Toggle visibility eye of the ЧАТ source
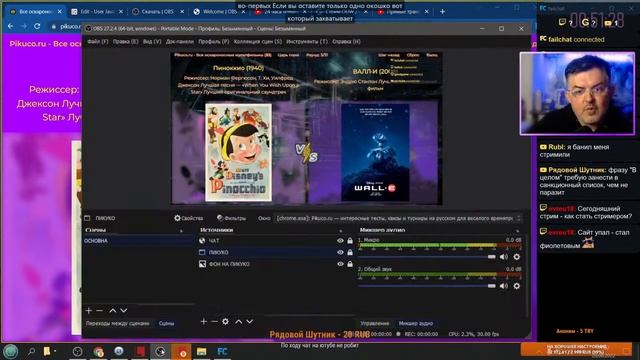 (x=340, y=241)
